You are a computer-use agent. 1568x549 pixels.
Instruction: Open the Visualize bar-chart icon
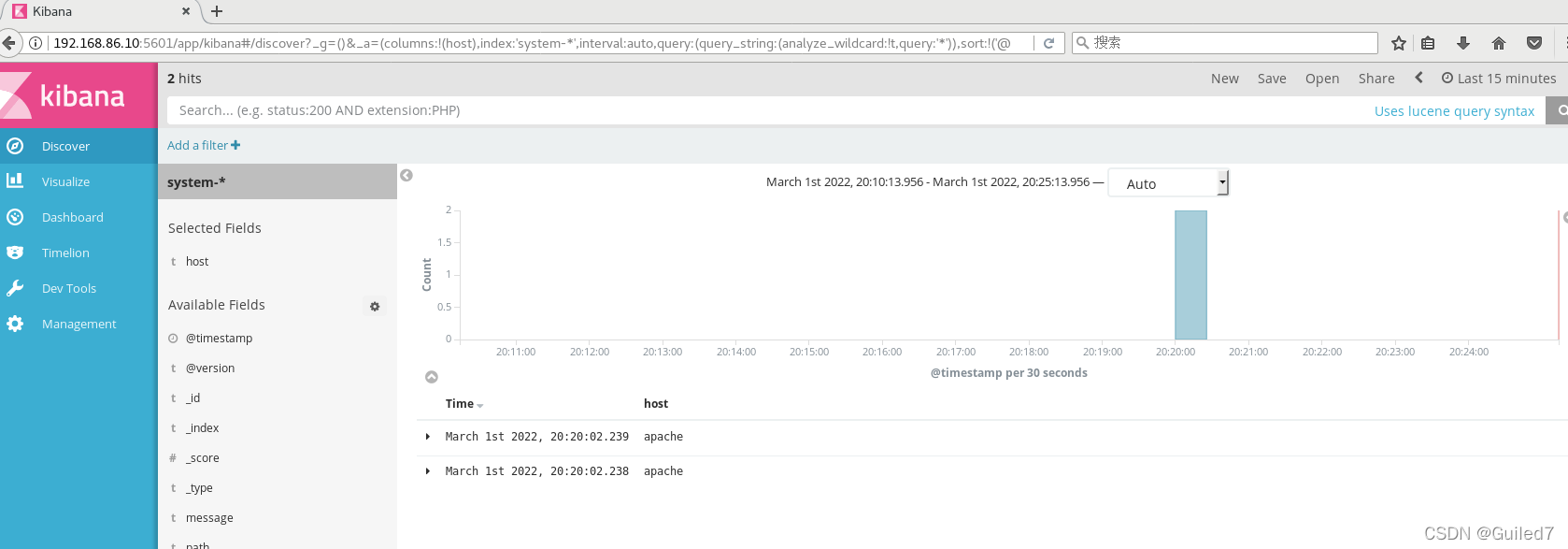click(x=15, y=181)
